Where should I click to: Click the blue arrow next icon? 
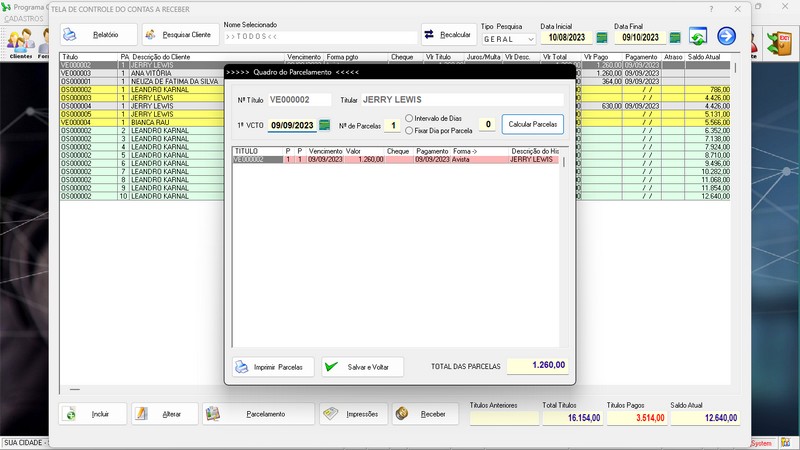(x=726, y=36)
